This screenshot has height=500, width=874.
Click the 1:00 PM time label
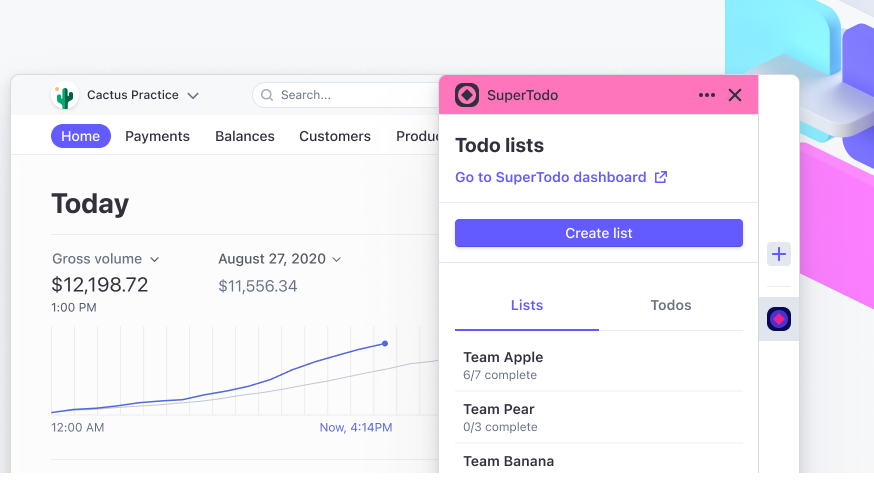click(x=74, y=308)
